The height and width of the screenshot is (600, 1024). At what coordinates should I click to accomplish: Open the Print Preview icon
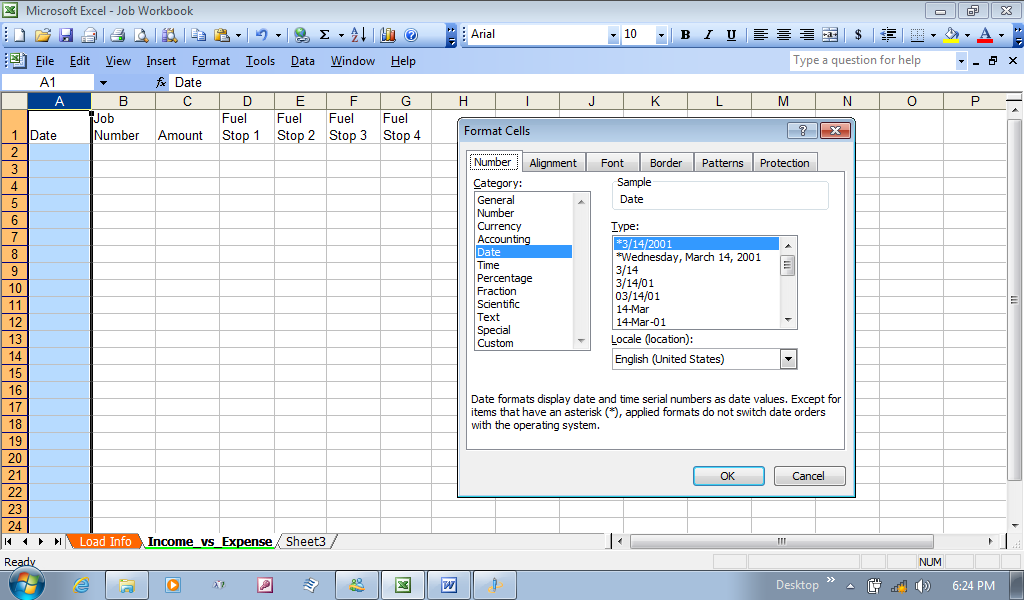tap(141, 35)
